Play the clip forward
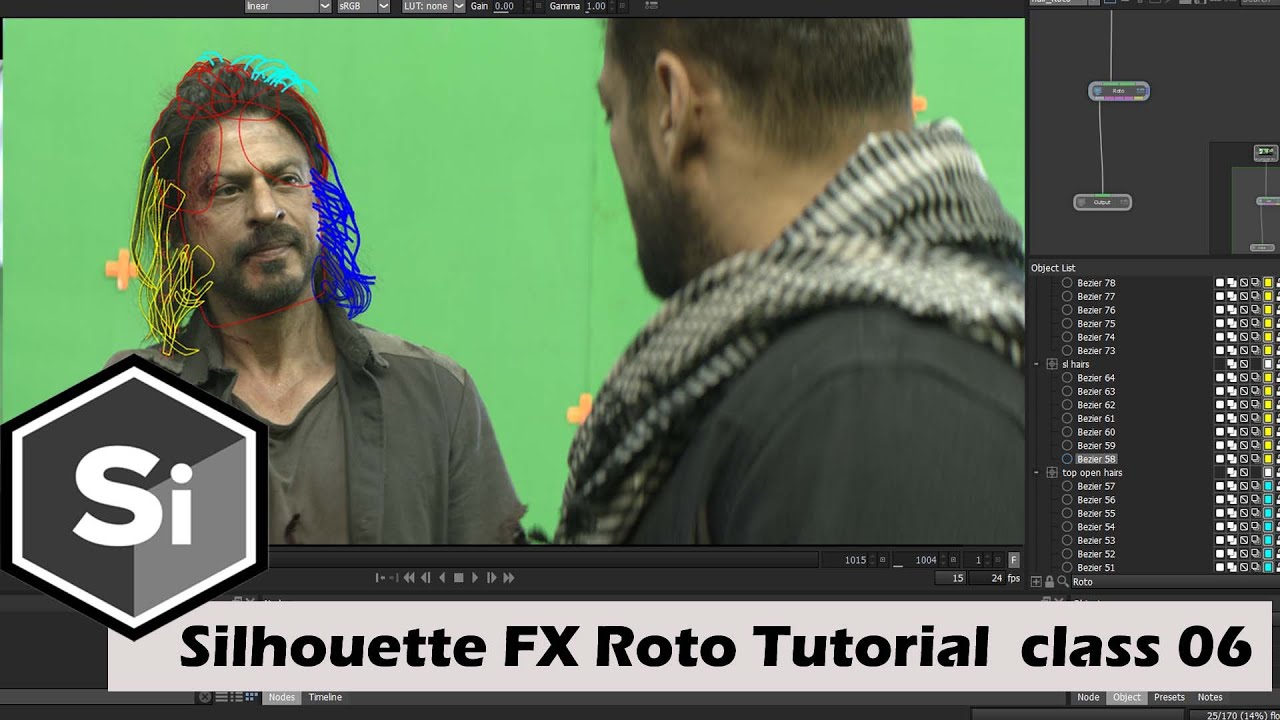This screenshot has width=1280, height=720. click(475, 578)
